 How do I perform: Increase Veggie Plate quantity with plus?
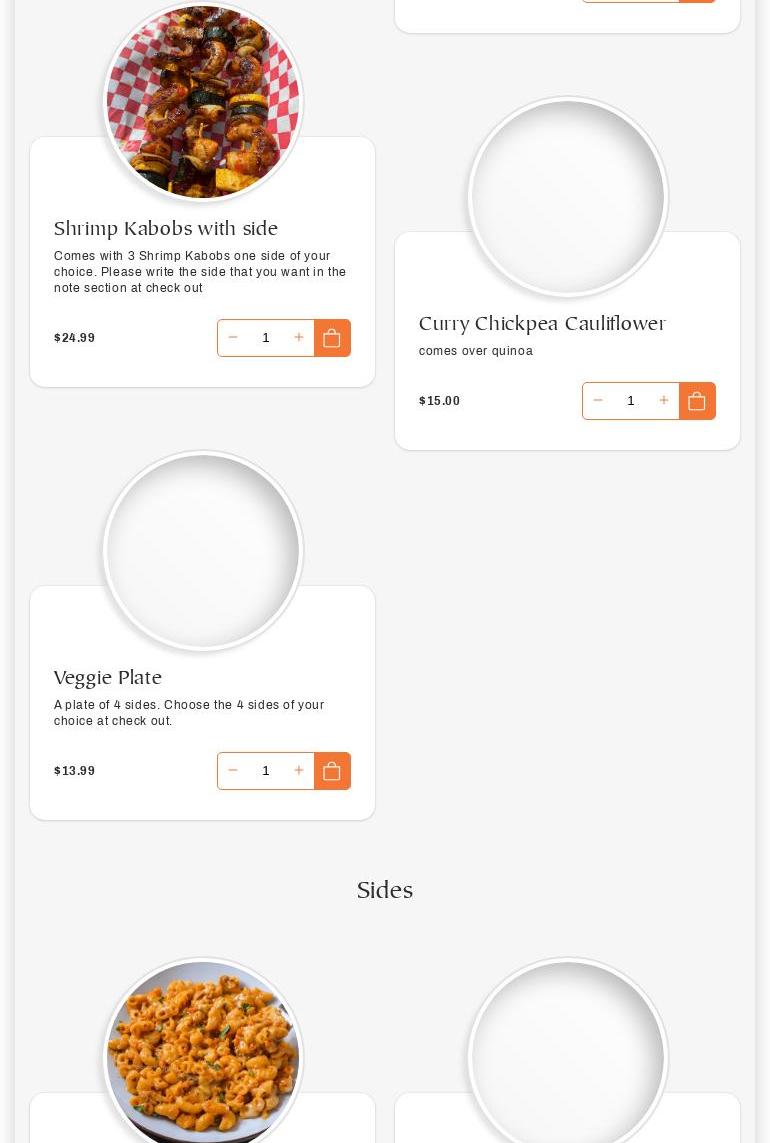tap(298, 771)
